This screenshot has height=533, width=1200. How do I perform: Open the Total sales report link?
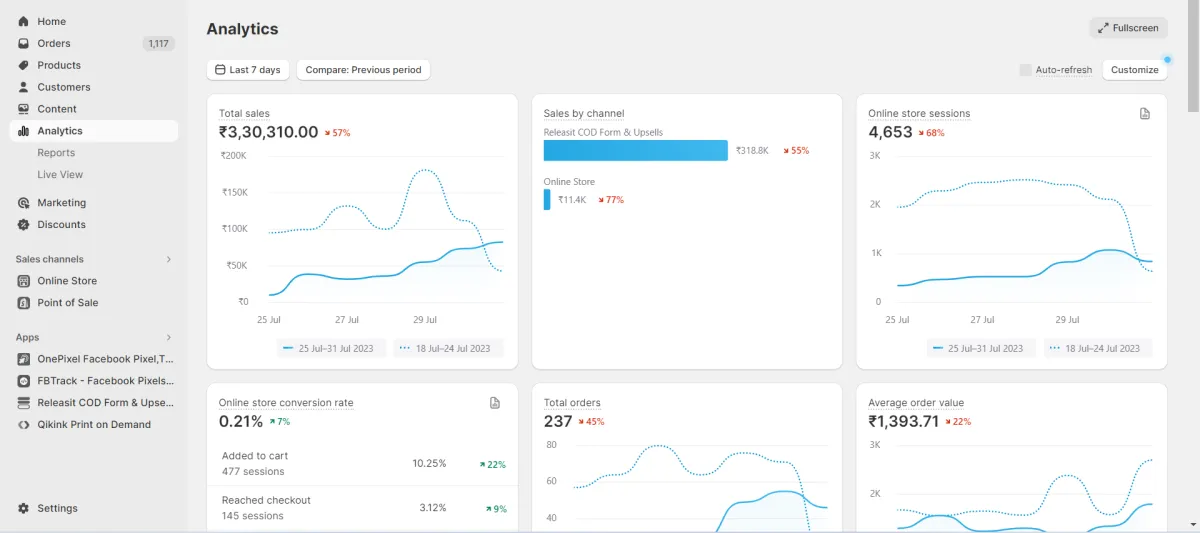pos(244,114)
